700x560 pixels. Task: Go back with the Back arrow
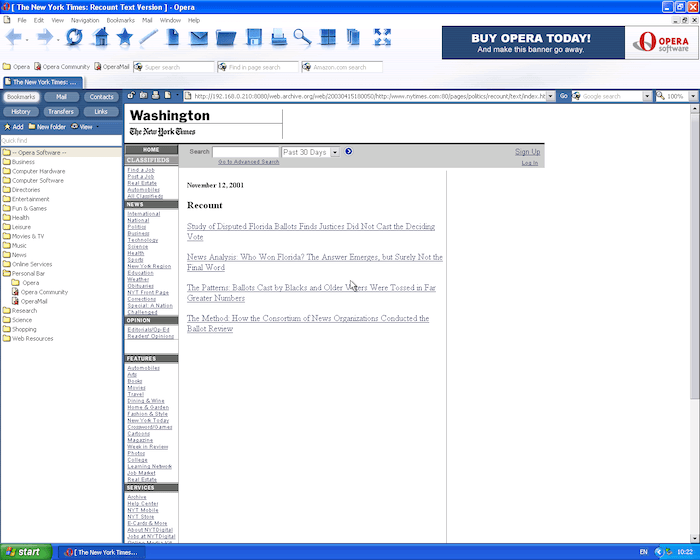pos(13,37)
